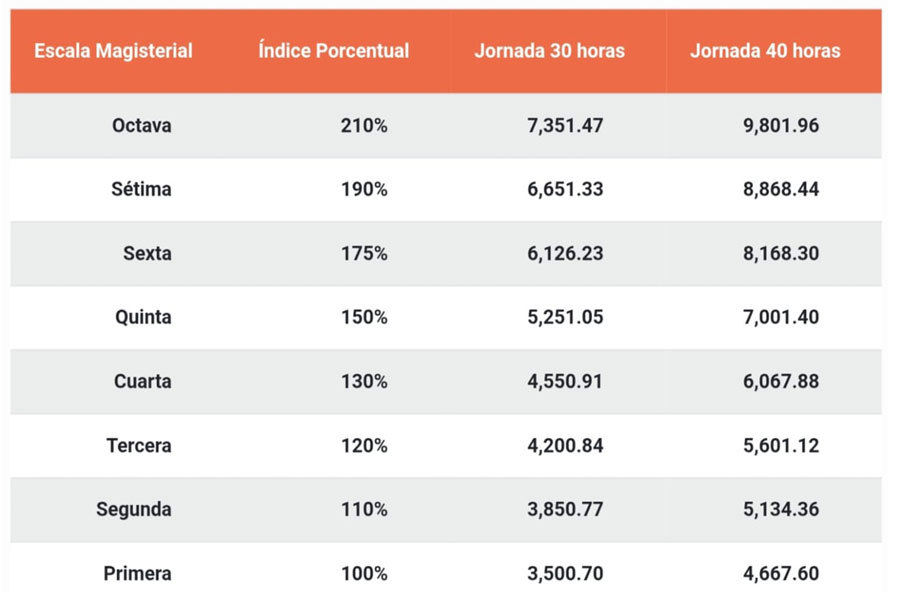Click the Octava row label
The height and width of the screenshot is (600, 900).
coord(142,125)
